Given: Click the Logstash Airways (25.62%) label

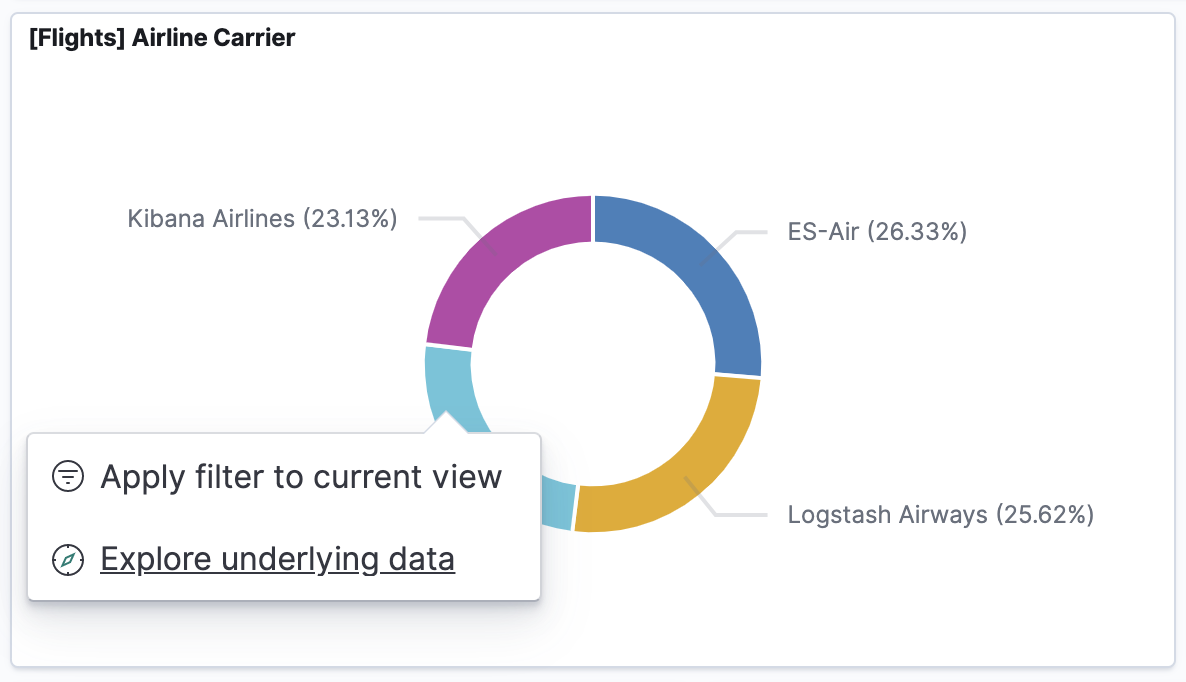Looking at the screenshot, I should (x=941, y=514).
